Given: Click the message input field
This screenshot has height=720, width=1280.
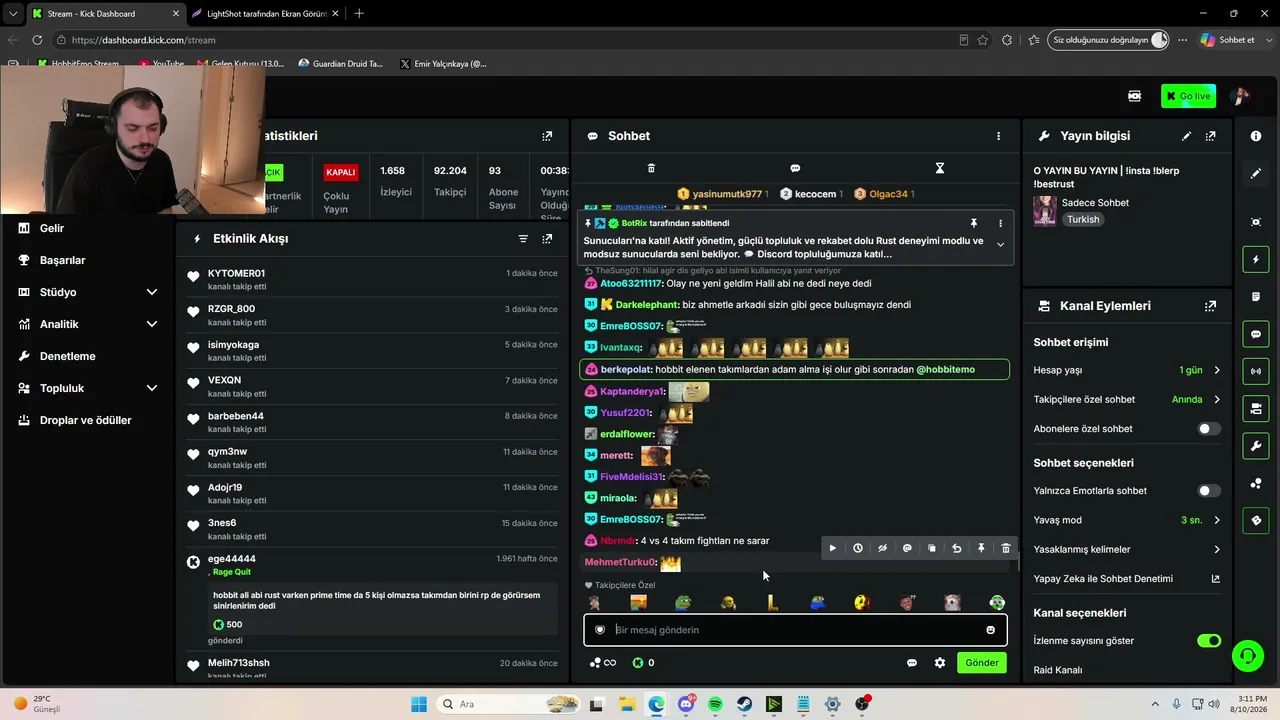Looking at the screenshot, I should [x=795, y=630].
